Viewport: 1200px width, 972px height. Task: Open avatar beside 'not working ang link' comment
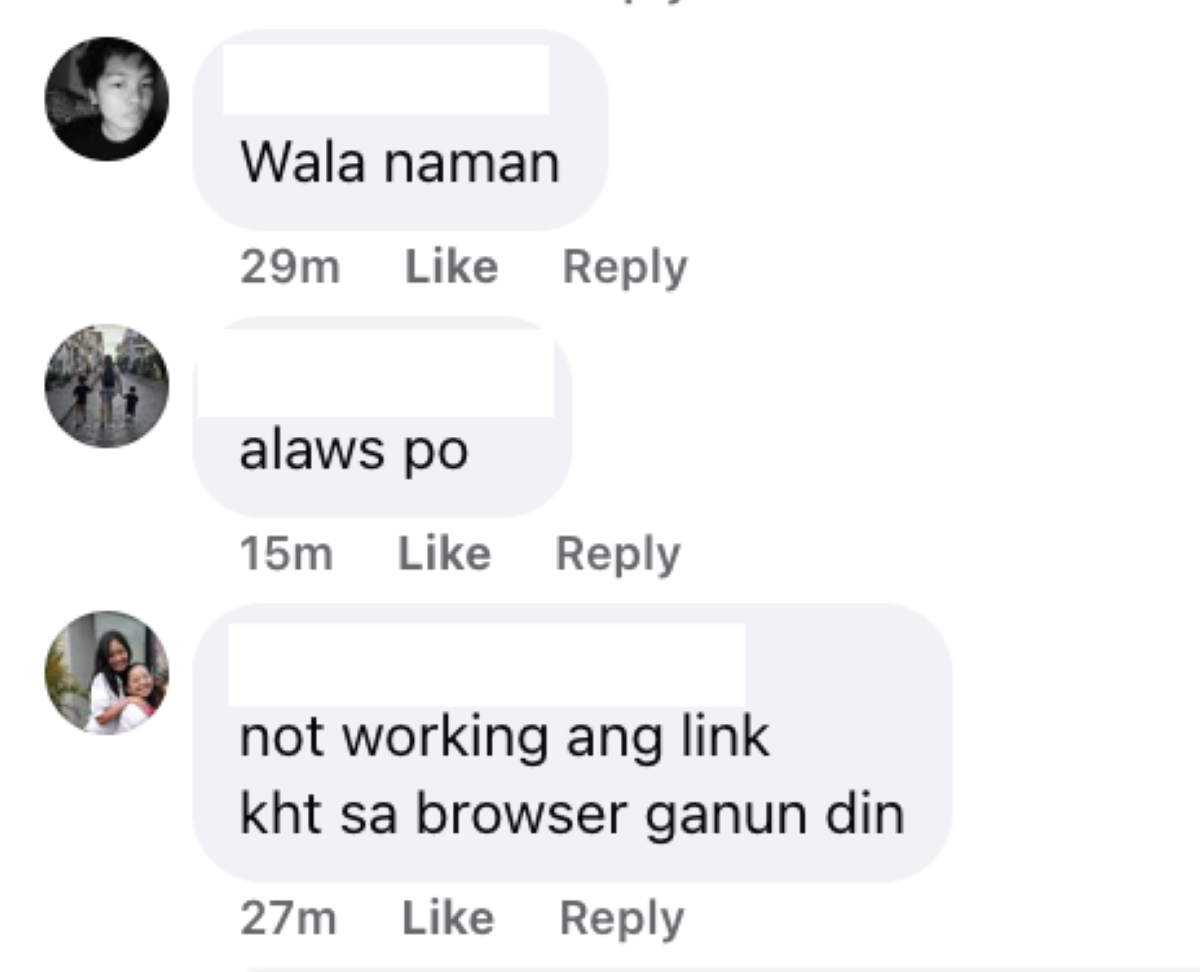tap(107, 673)
